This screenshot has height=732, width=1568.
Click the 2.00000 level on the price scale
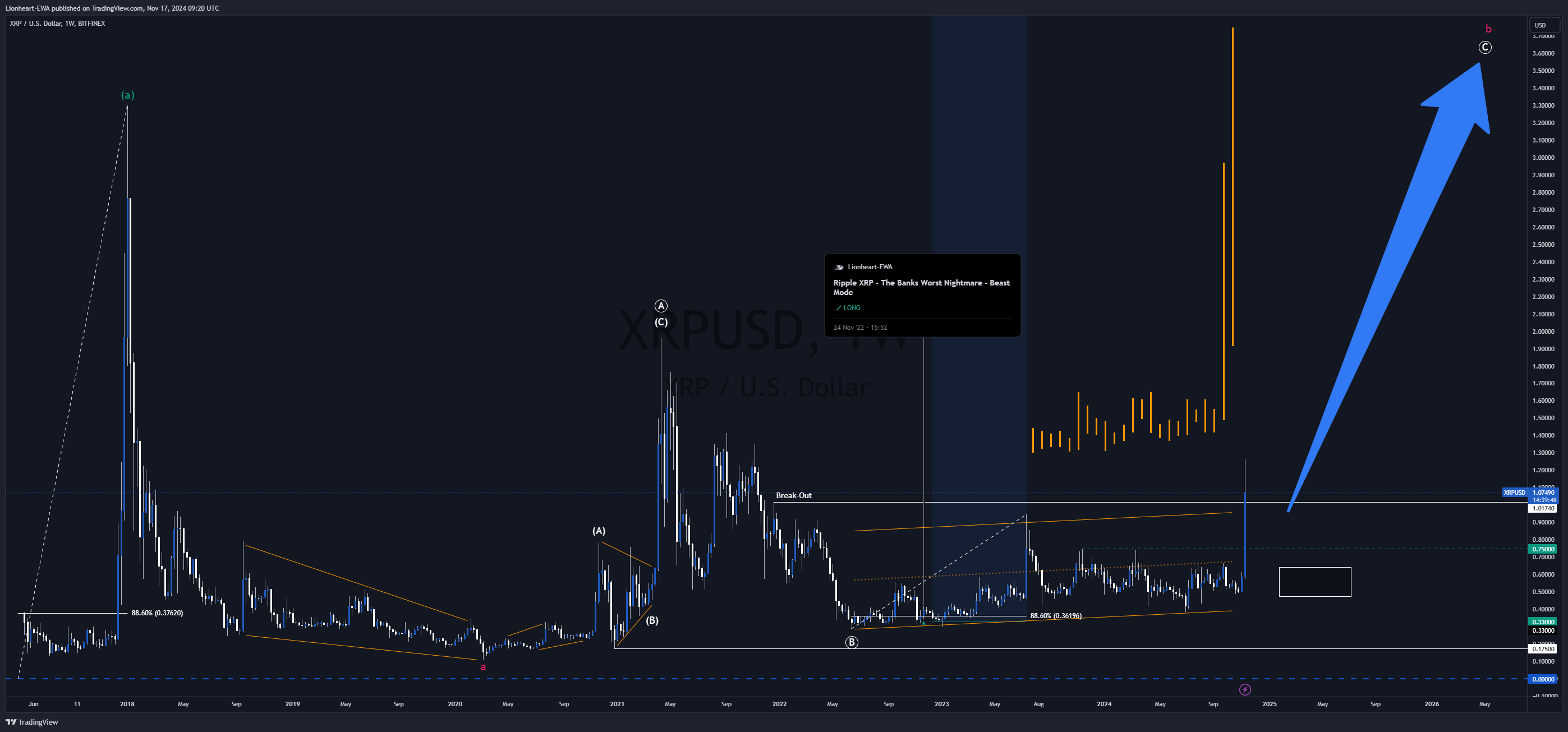[x=1543, y=332]
